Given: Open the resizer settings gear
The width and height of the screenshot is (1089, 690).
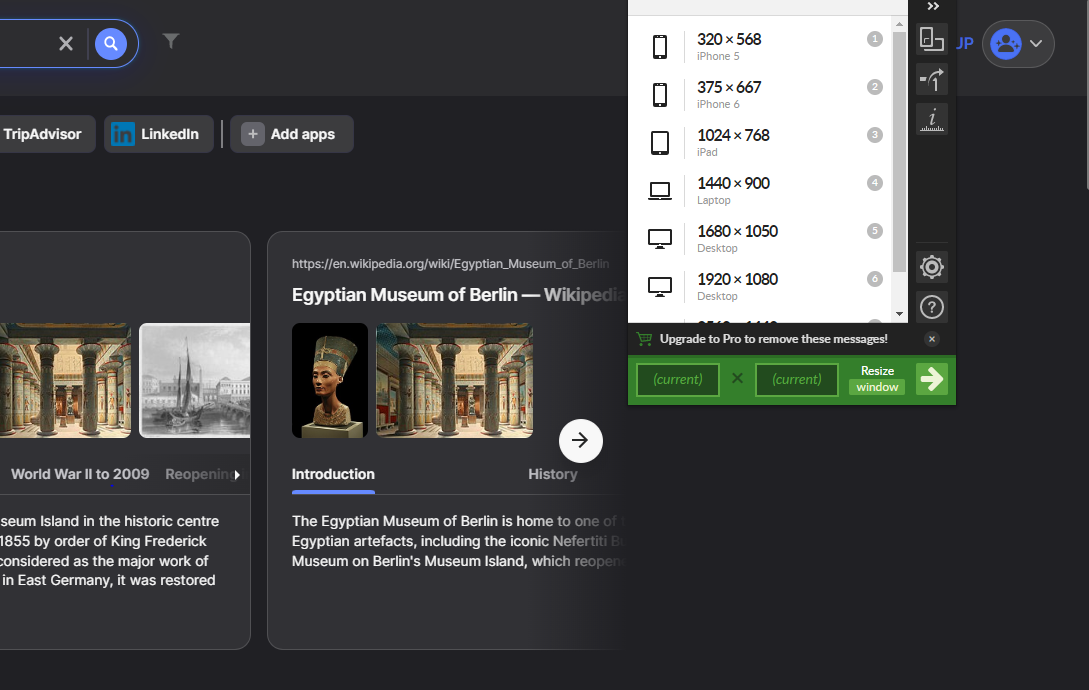Looking at the screenshot, I should (931, 267).
